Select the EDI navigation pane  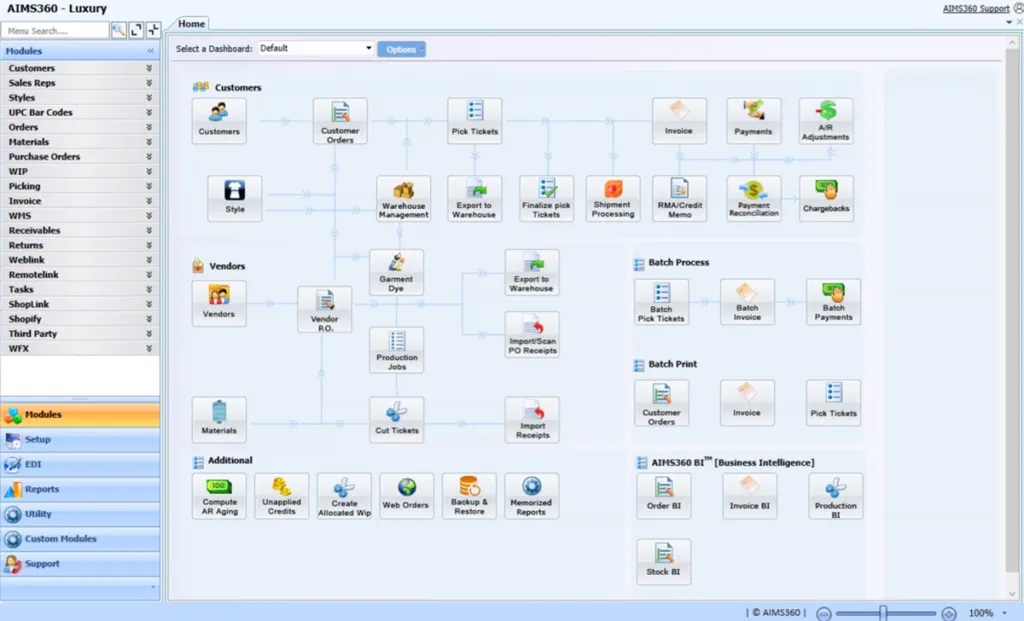pos(80,464)
